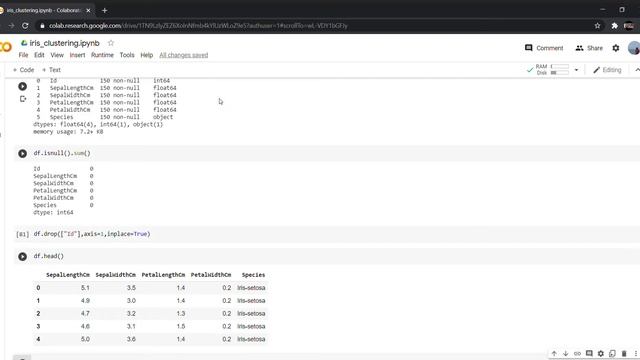Click the Species column header
The image size is (640, 360).
(x=253, y=275)
